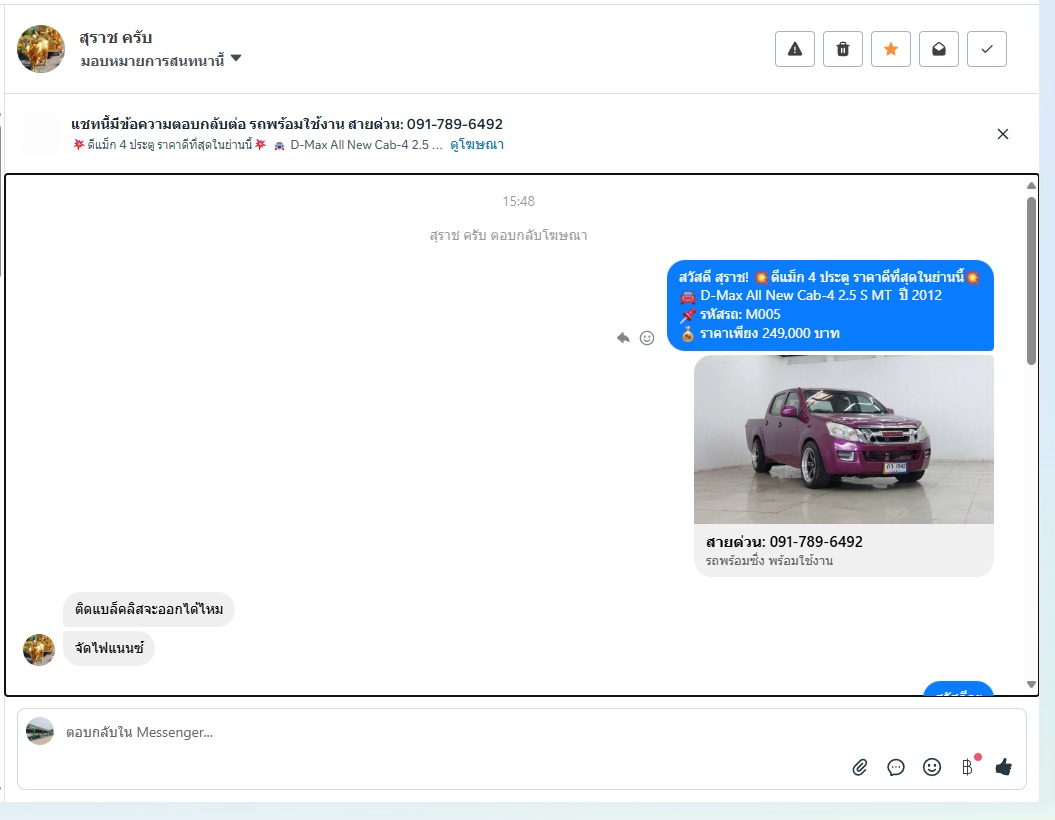Click the 'จัดไฟแนนซ์' message bubble
Image resolution: width=1055 pixels, height=820 pixels.
pos(109,648)
